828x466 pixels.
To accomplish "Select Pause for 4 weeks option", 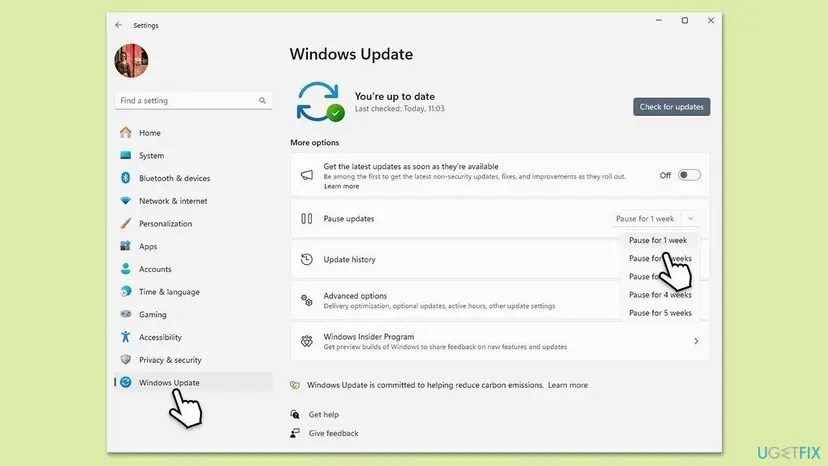I will (660, 295).
